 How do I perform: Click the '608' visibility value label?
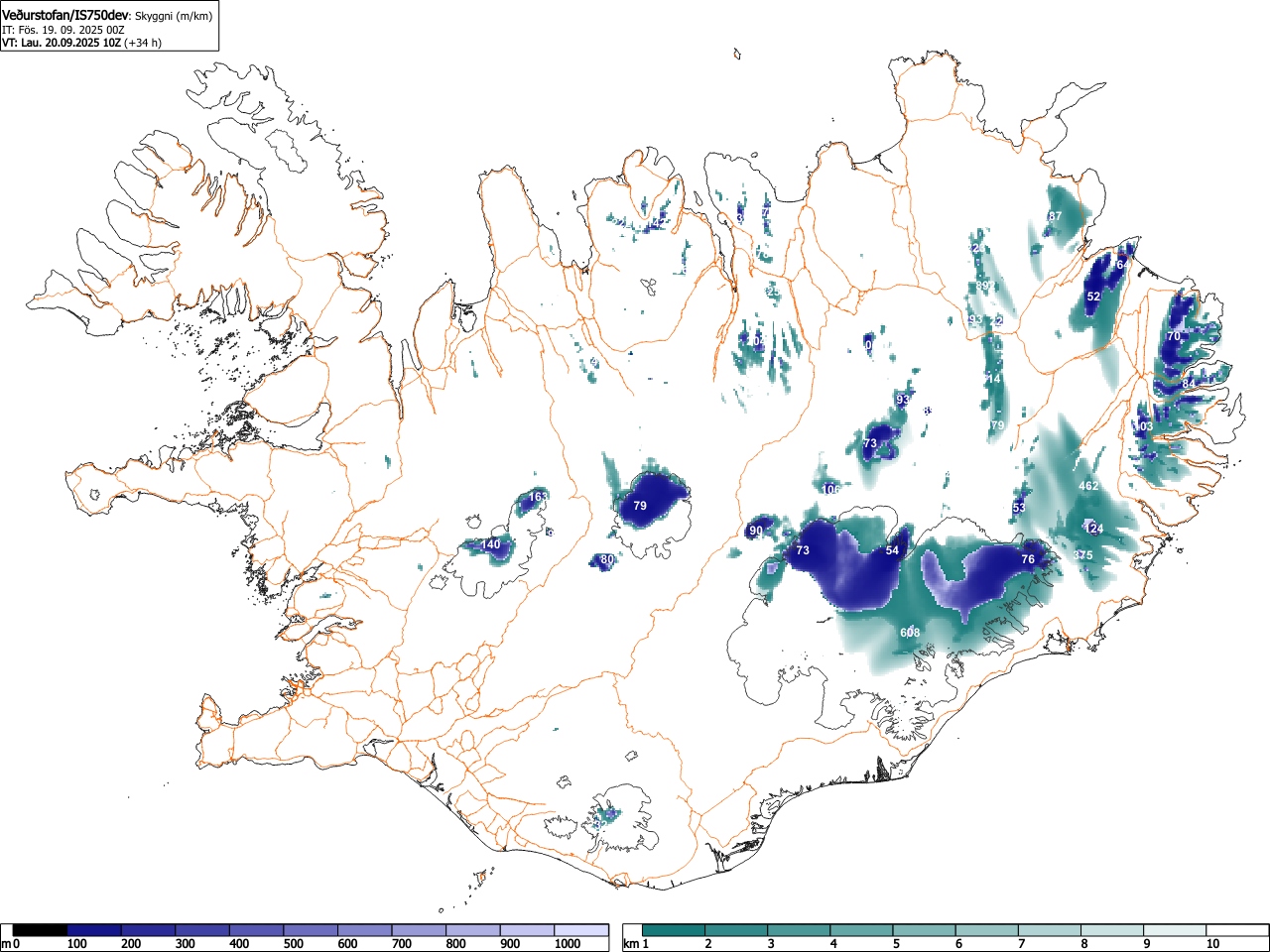(910, 633)
